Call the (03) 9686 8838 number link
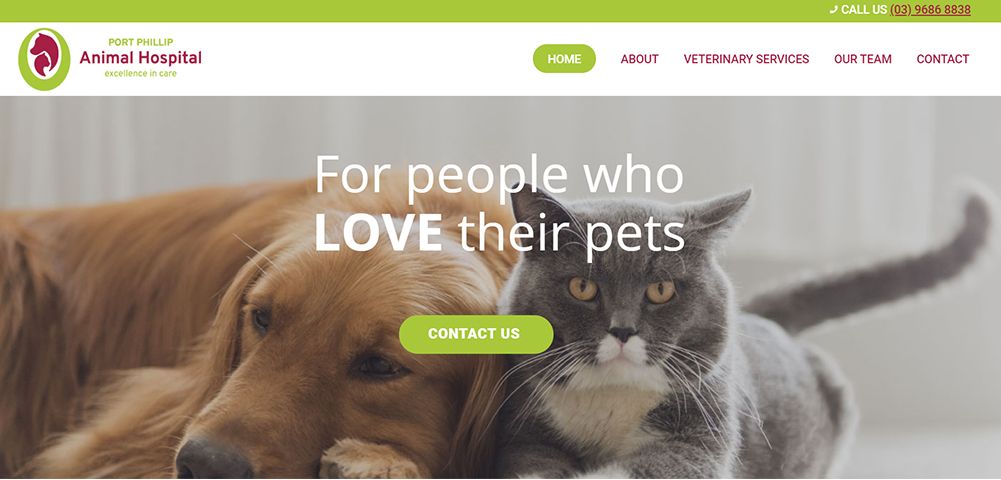Image resolution: width=1001 pixels, height=480 pixels. 930,10
